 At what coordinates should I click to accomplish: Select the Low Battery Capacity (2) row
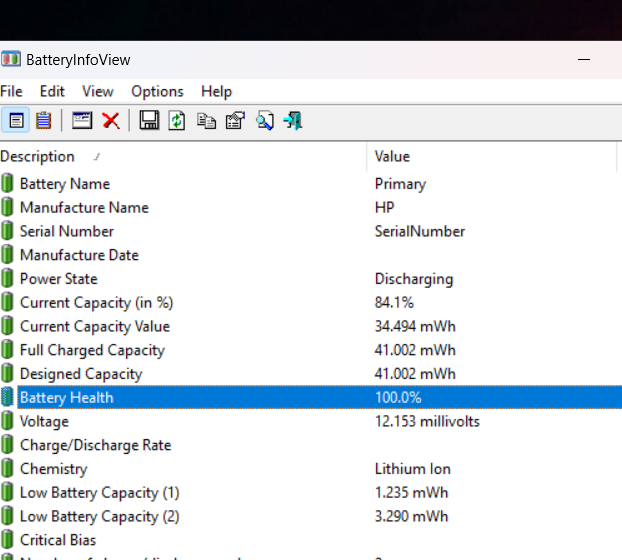tap(311, 516)
